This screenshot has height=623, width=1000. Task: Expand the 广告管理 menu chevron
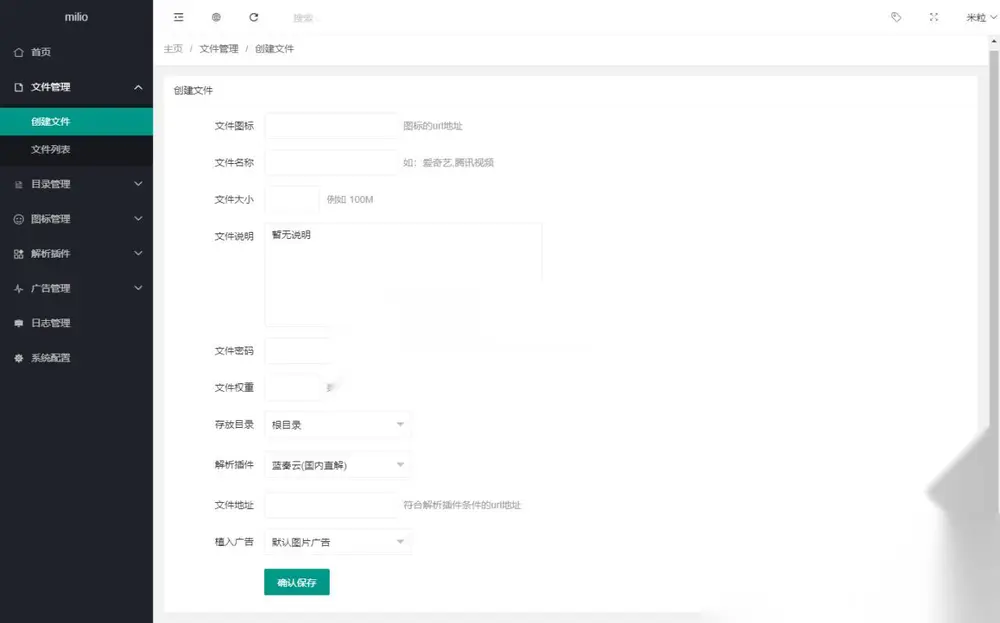(x=138, y=288)
